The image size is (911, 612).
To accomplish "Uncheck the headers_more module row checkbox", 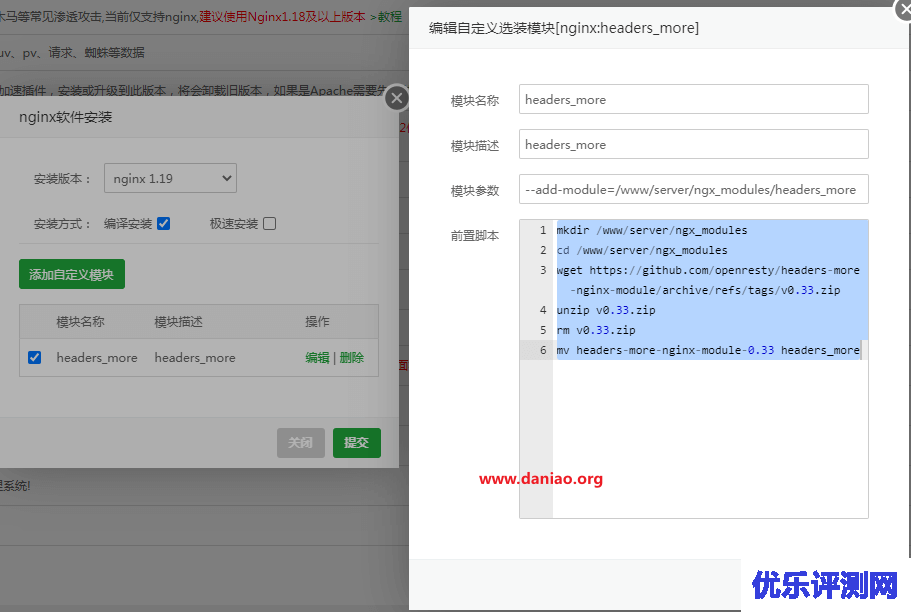I will pos(35,357).
